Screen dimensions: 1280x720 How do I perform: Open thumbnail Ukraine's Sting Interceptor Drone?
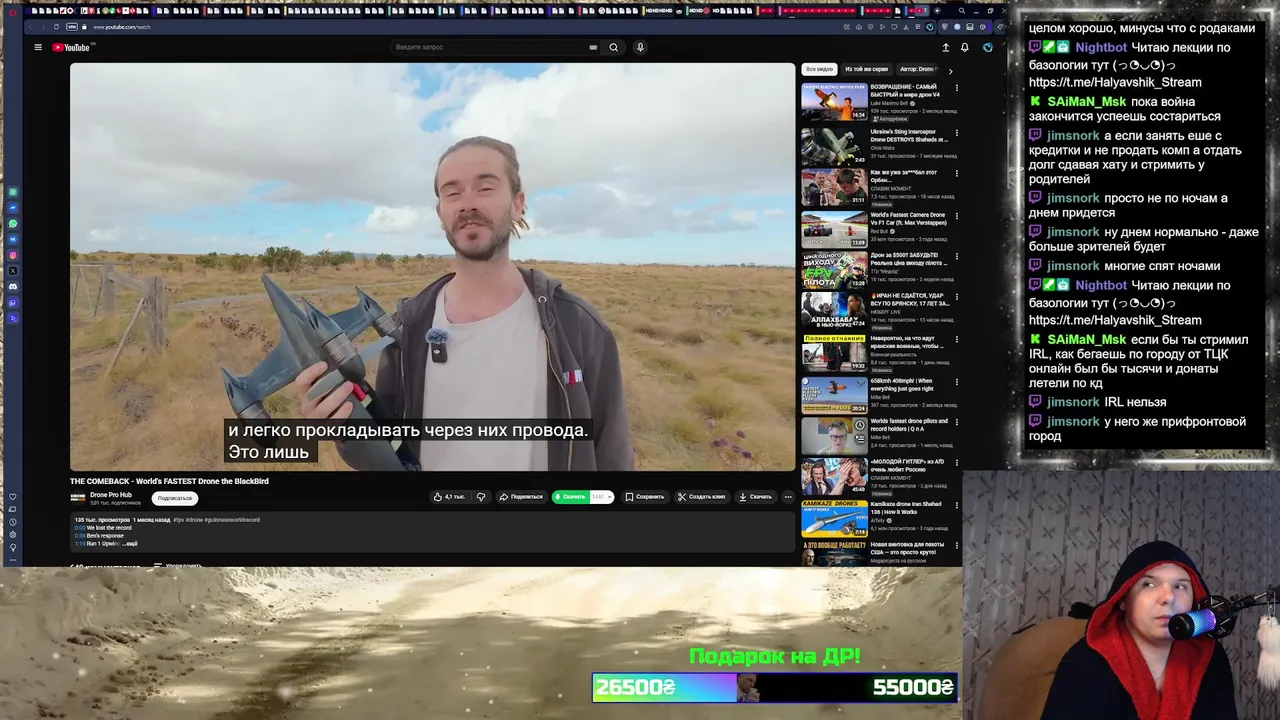click(834, 146)
